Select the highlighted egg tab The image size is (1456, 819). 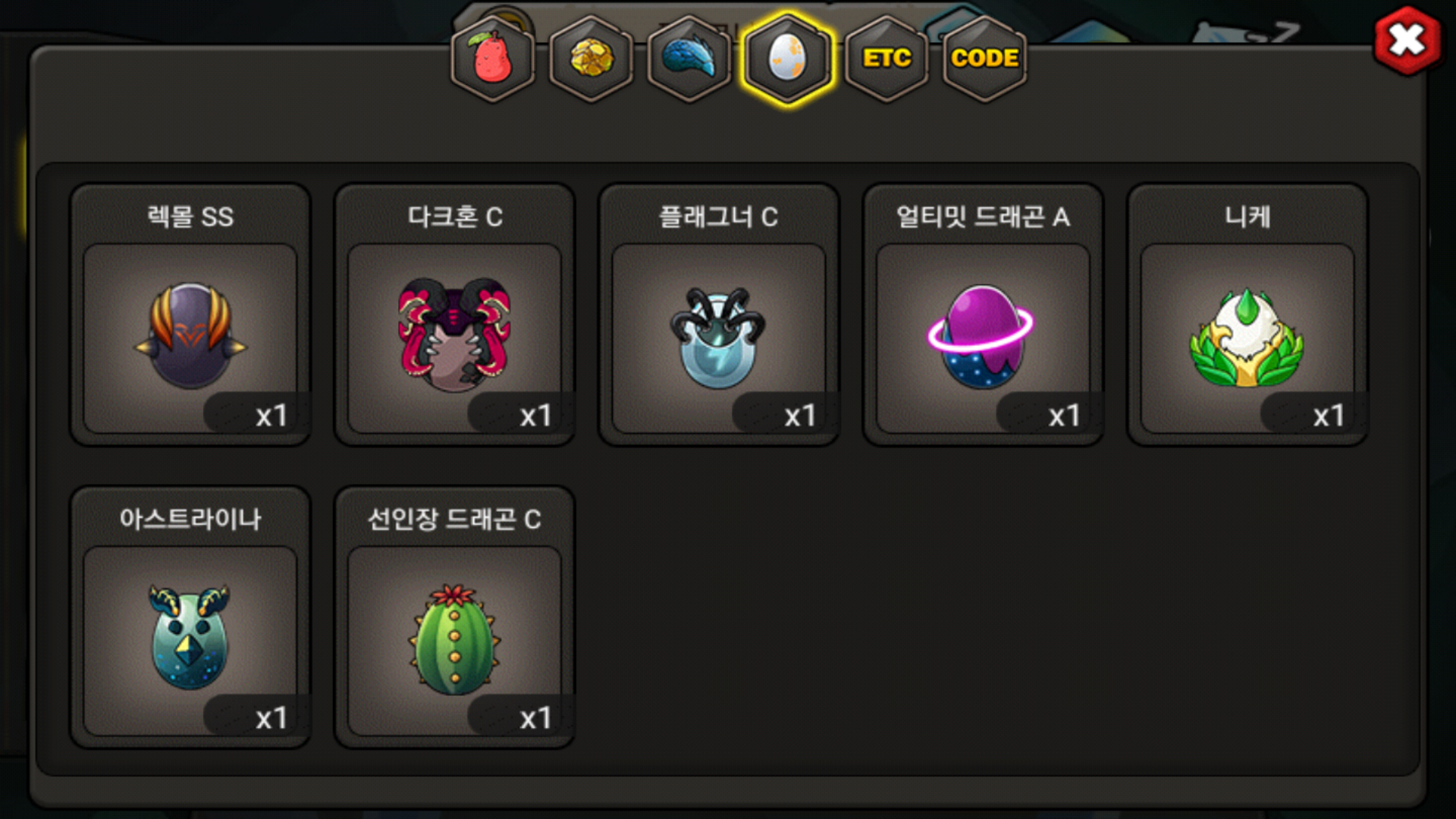tap(788, 58)
